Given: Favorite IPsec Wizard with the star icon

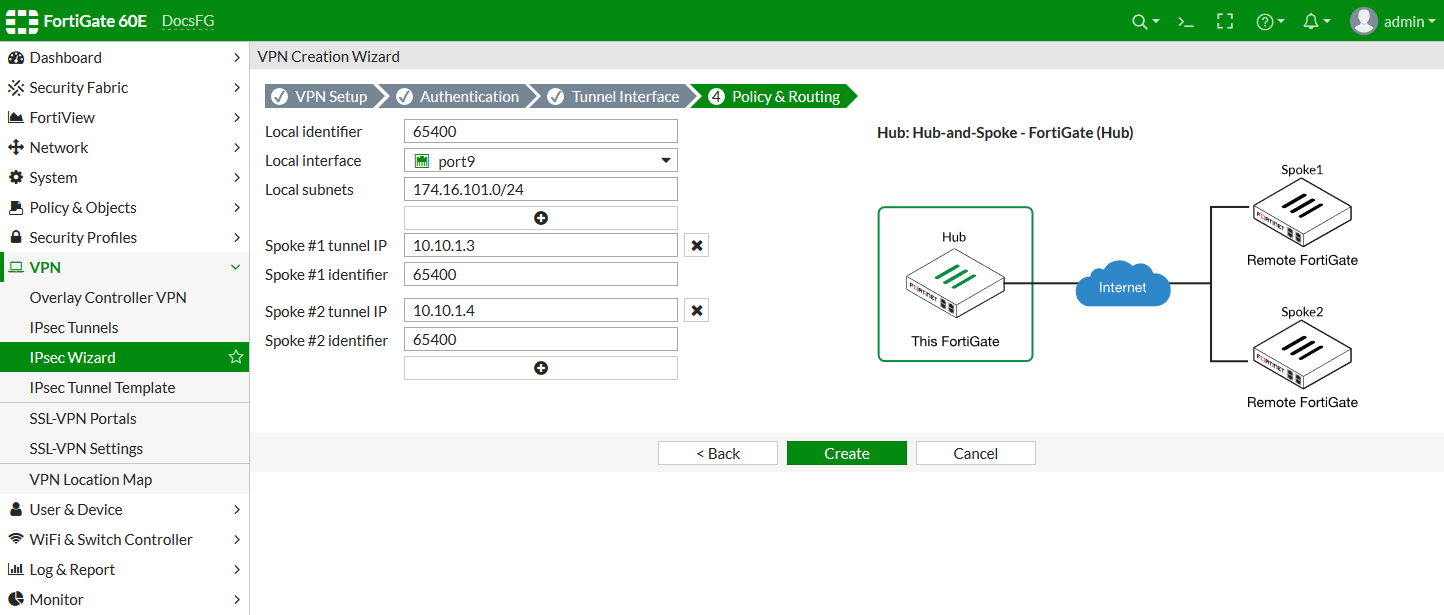Looking at the screenshot, I should (236, 357).
